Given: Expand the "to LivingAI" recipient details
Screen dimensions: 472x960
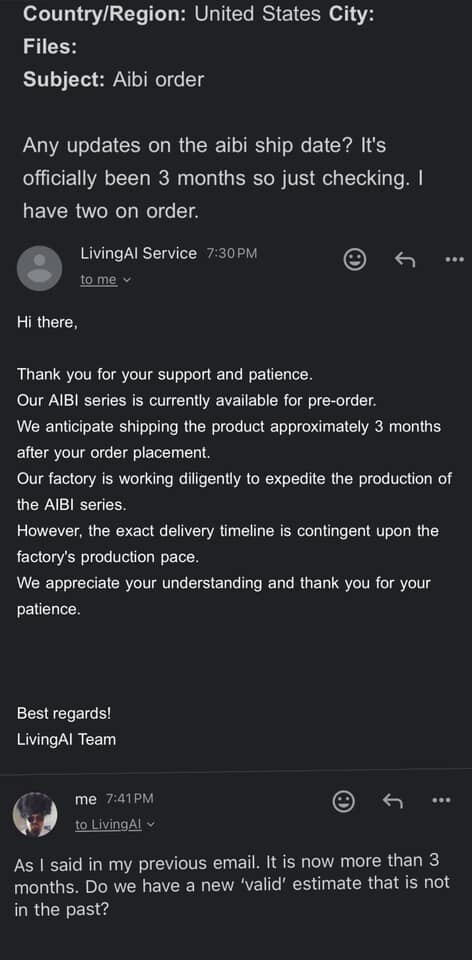Looking at the screenshot, I should [114, 825].
